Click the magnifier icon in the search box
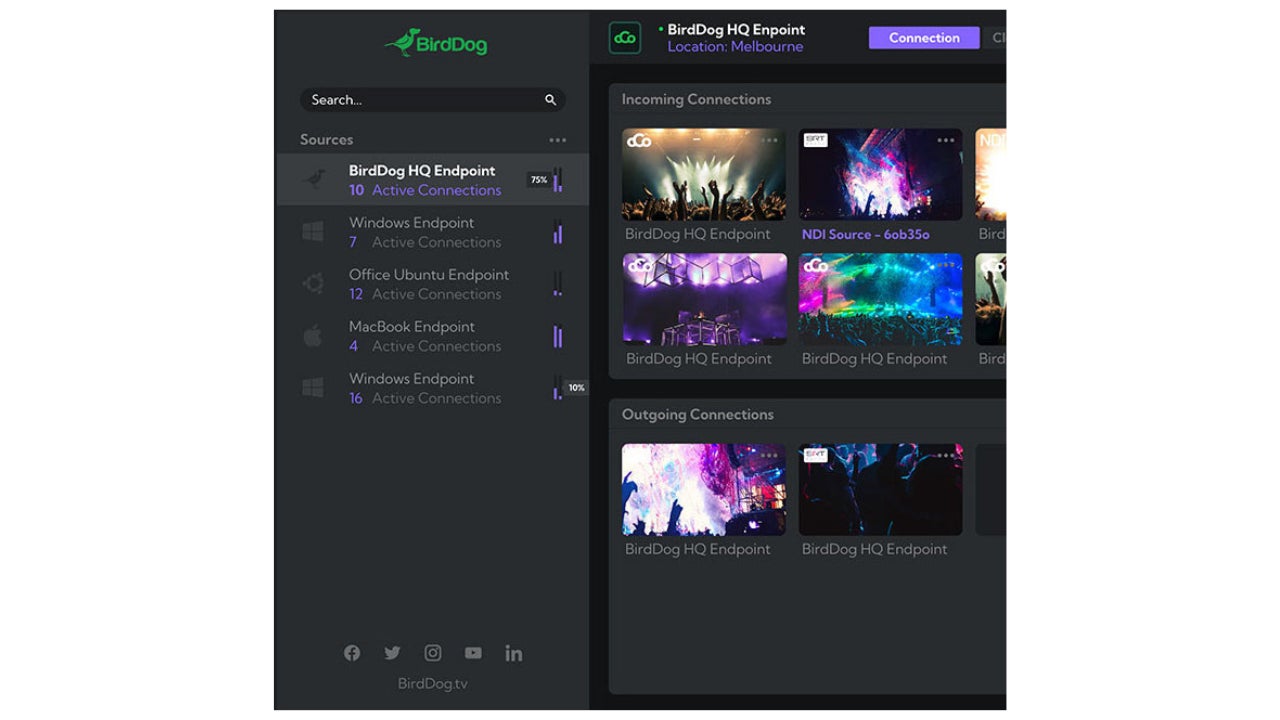The width and height of the screenshot is (1280, 720). [550, 100]
